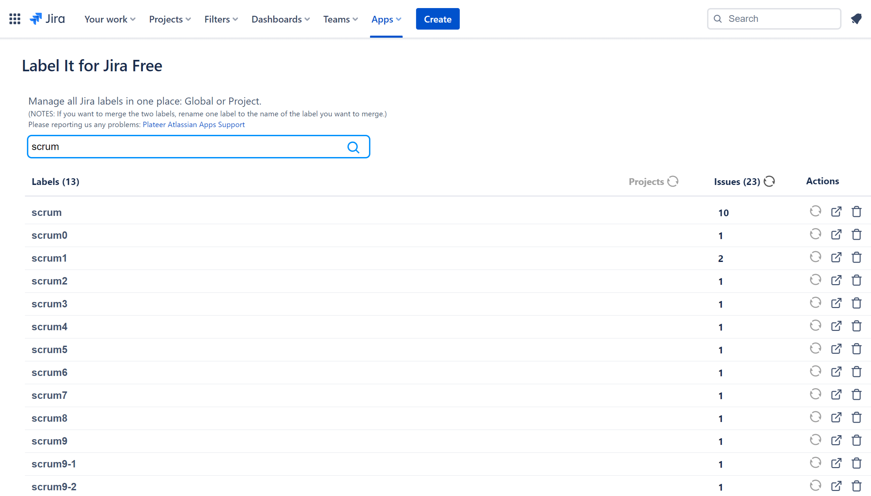Select the scrum7 label name

49,395
